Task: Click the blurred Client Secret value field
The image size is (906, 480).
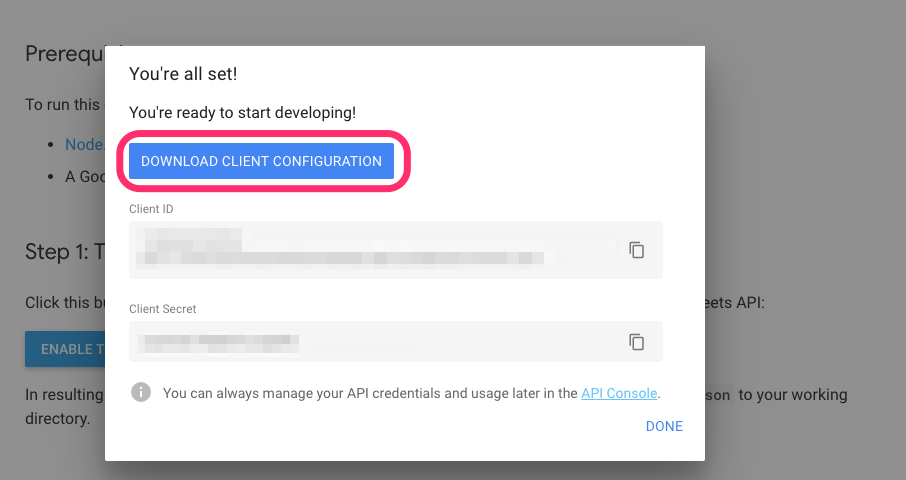Action: click(x=370, y=342)
